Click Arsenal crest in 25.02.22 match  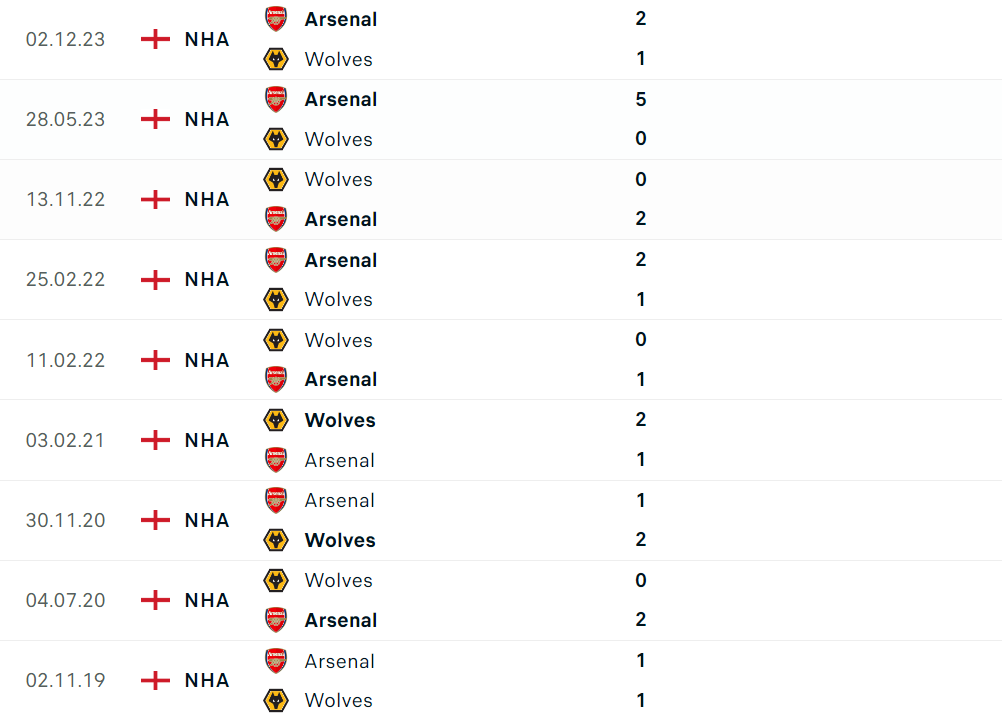pyautogui.click(x=276, y=260)
